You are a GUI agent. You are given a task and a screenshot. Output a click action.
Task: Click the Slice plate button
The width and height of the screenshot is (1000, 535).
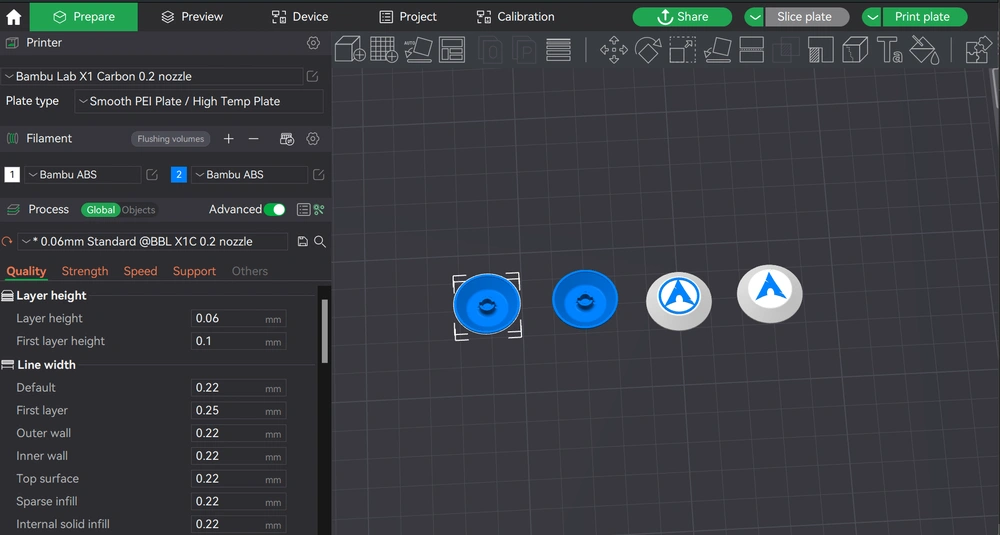pyautogui.click(x=806, y=17)
